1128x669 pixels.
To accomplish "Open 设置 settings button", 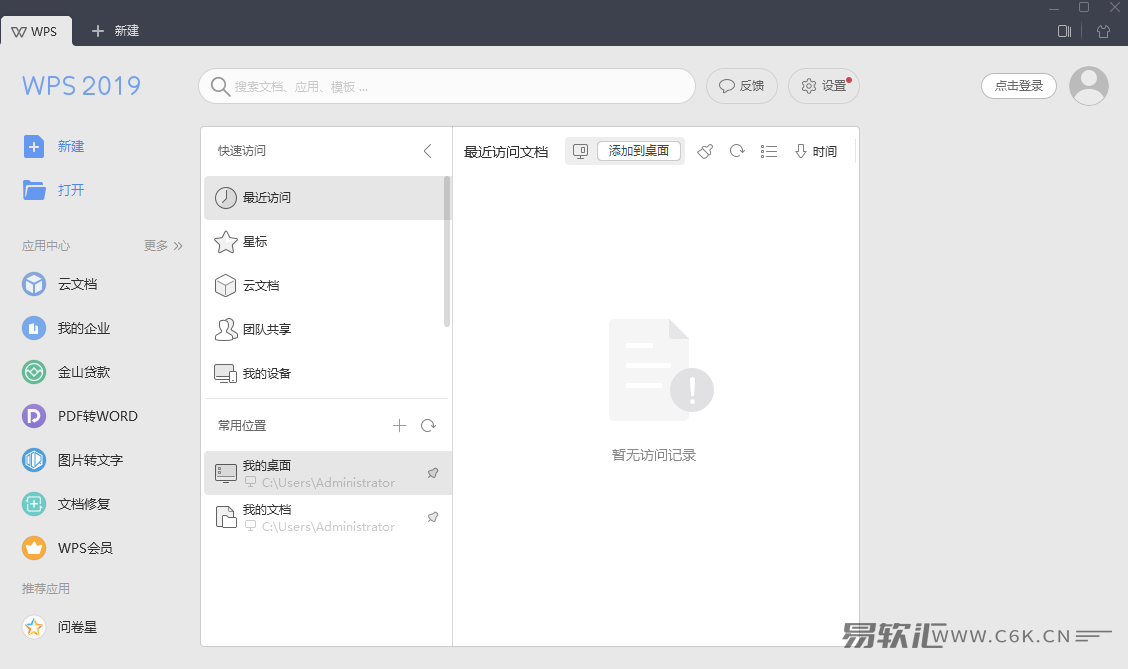I will (x=824, y=86).
